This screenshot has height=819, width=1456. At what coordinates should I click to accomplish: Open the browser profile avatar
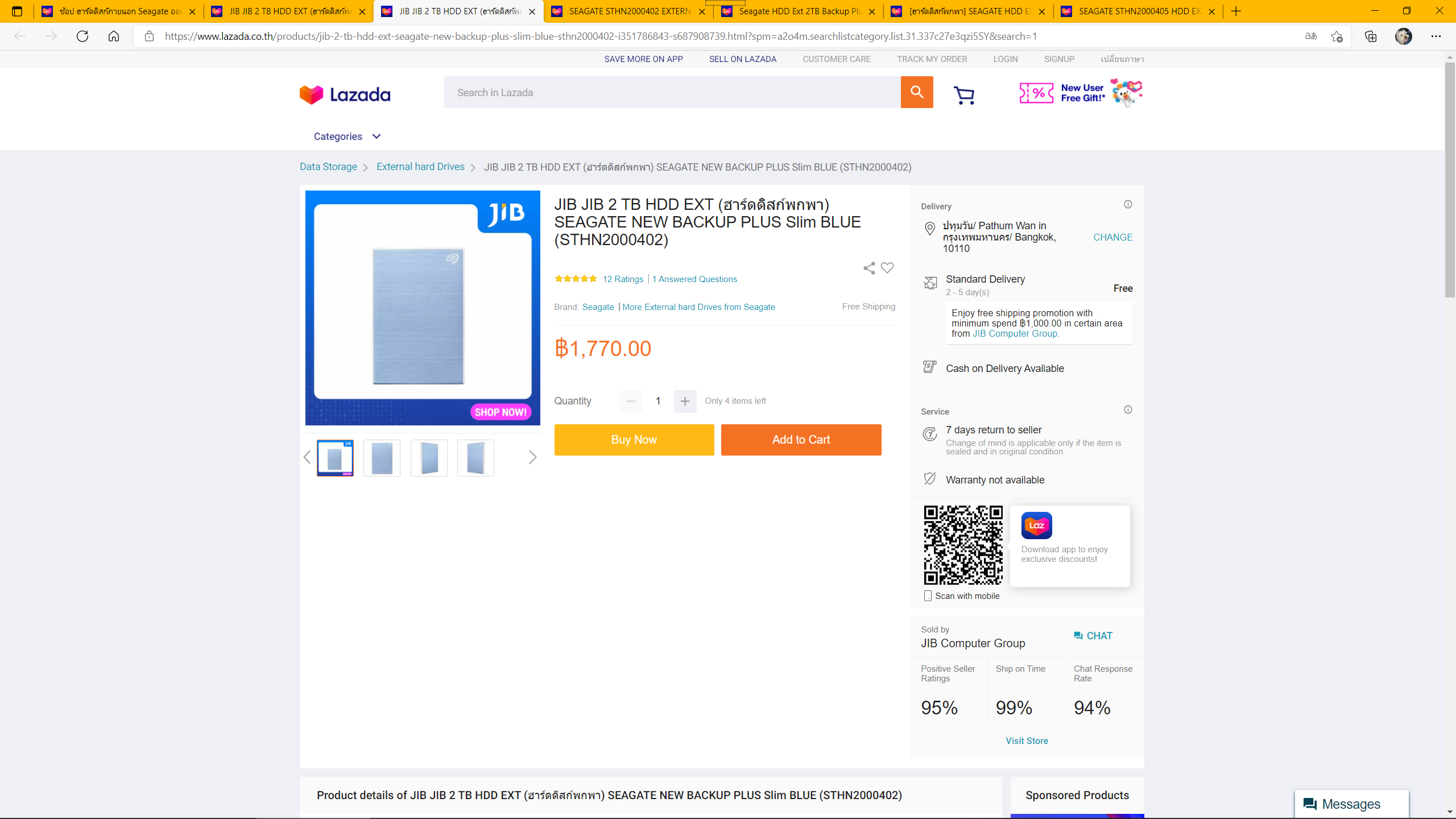[x=1403, y=36]
